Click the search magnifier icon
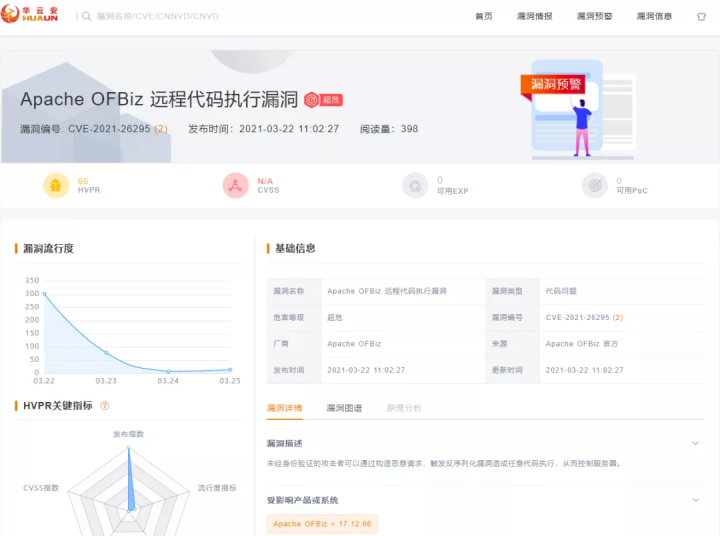 [x=86, y=17]
